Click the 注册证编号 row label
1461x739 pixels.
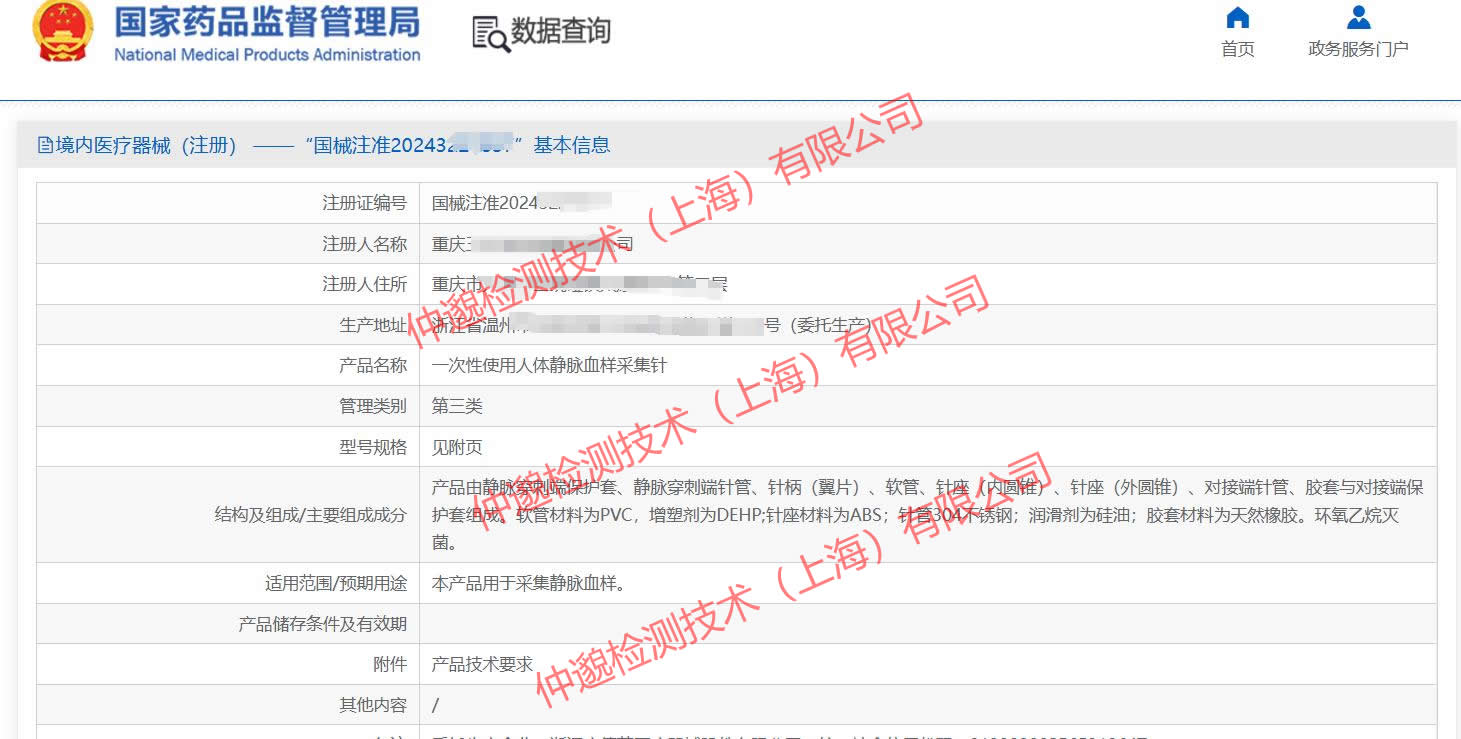click(364, 203)
